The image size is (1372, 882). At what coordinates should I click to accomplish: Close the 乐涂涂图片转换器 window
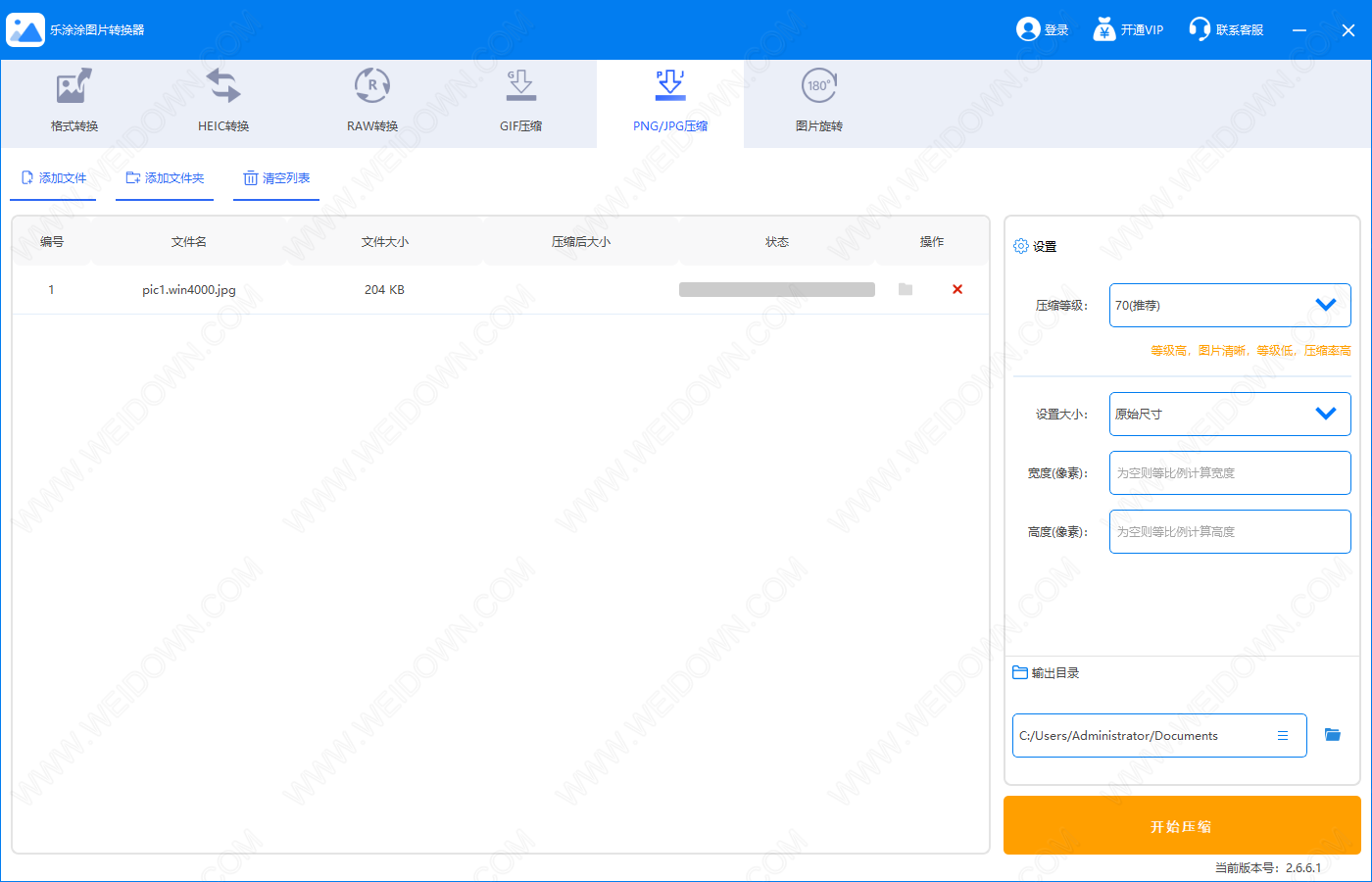(1348, 30)
